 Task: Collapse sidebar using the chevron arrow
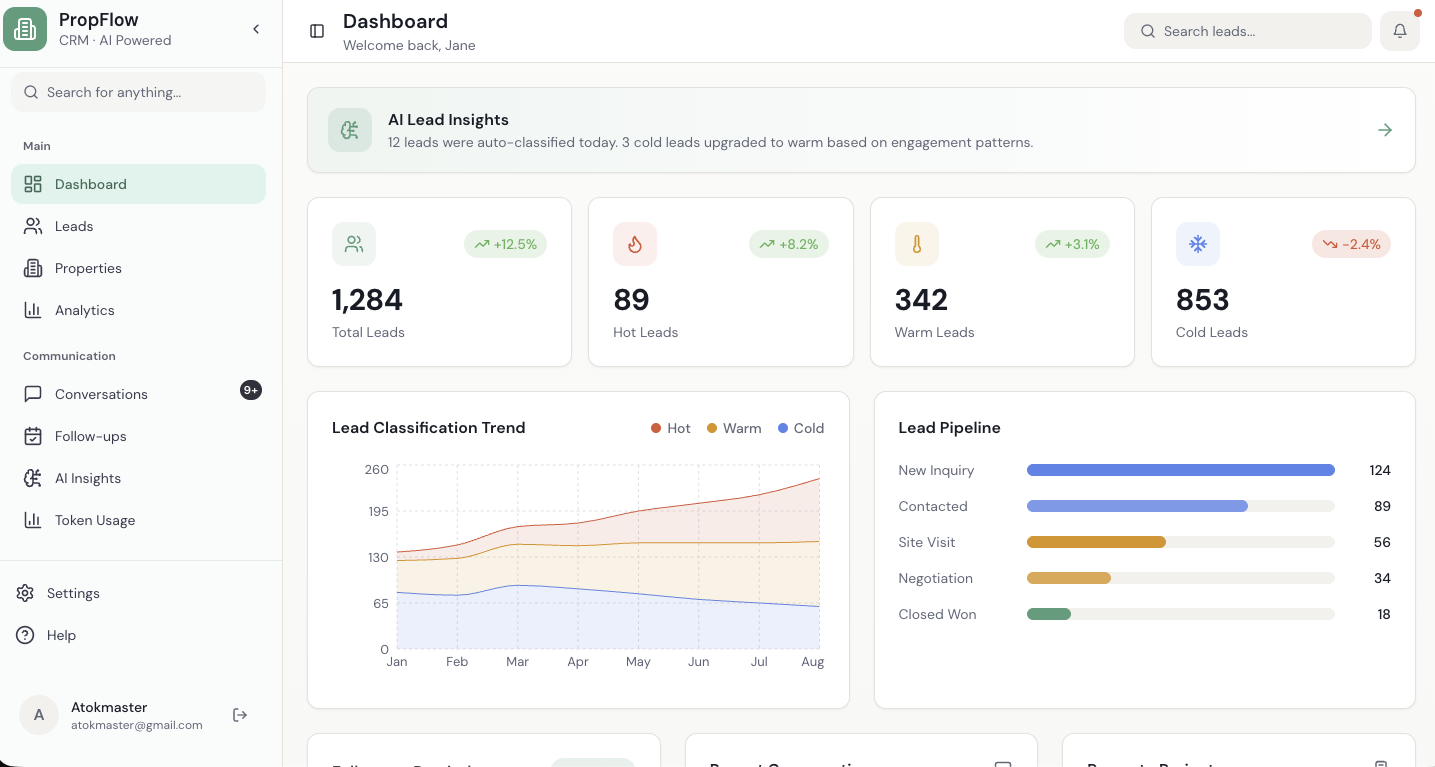click(x=256, y=30)
